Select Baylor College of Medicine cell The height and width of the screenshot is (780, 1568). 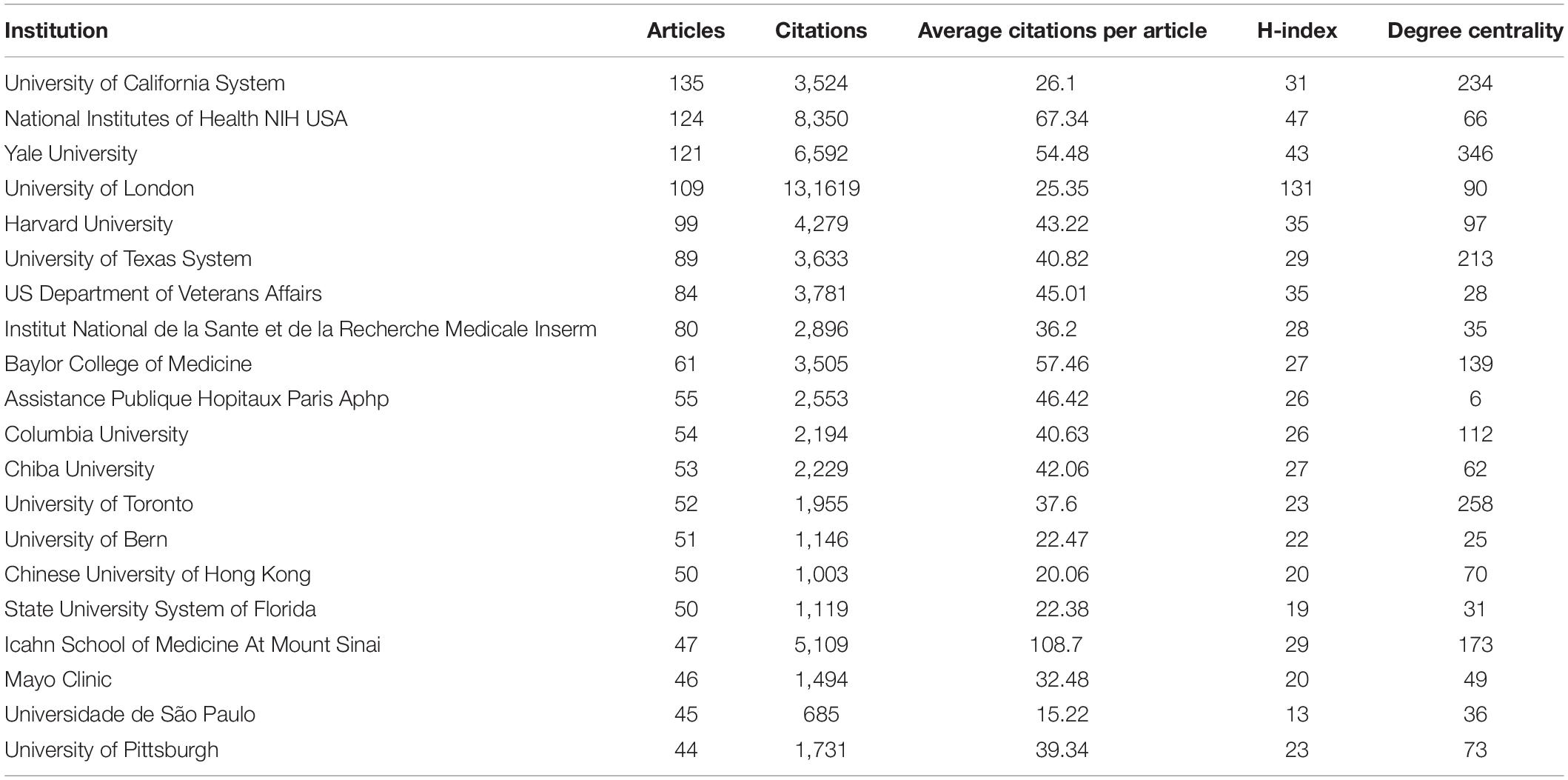pos(128,364)
